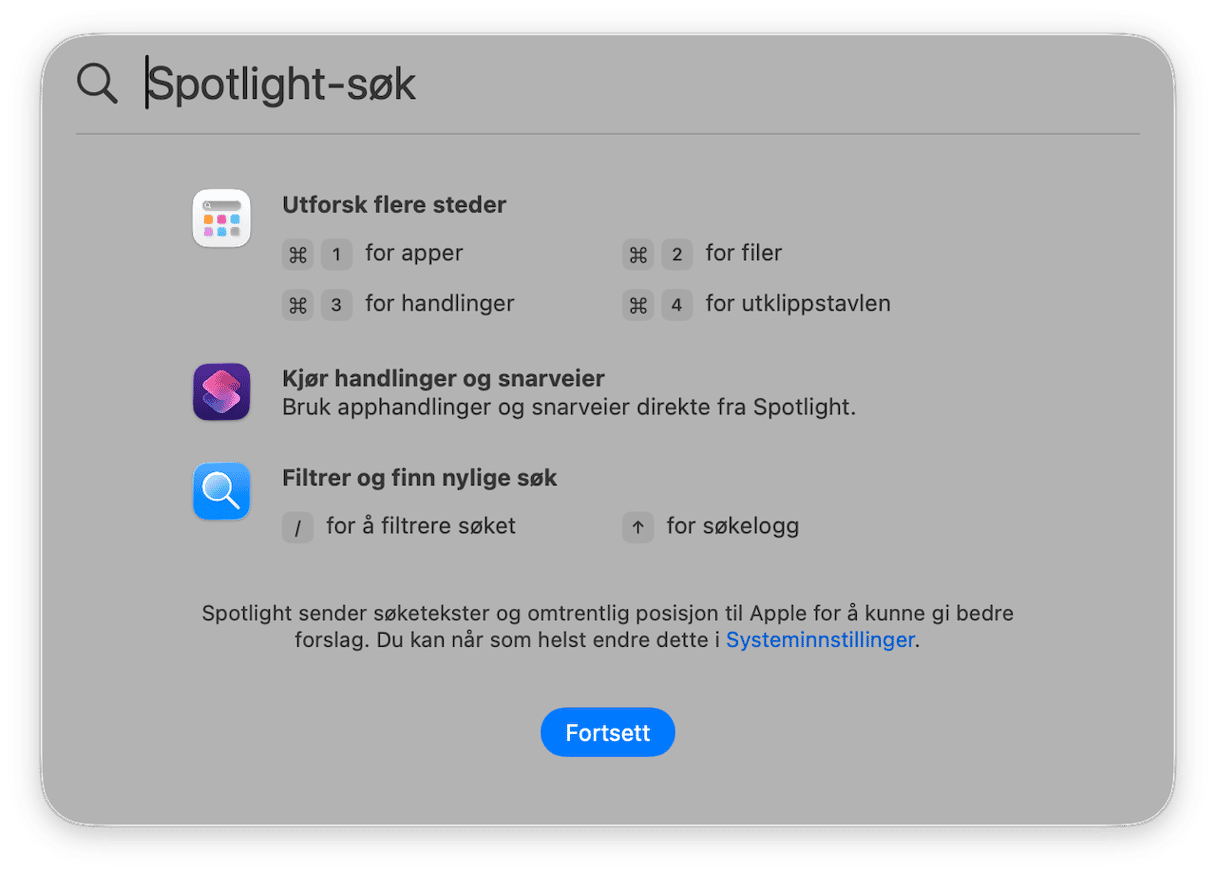Click the '/' filter shortcut badge

pos(297,527)
